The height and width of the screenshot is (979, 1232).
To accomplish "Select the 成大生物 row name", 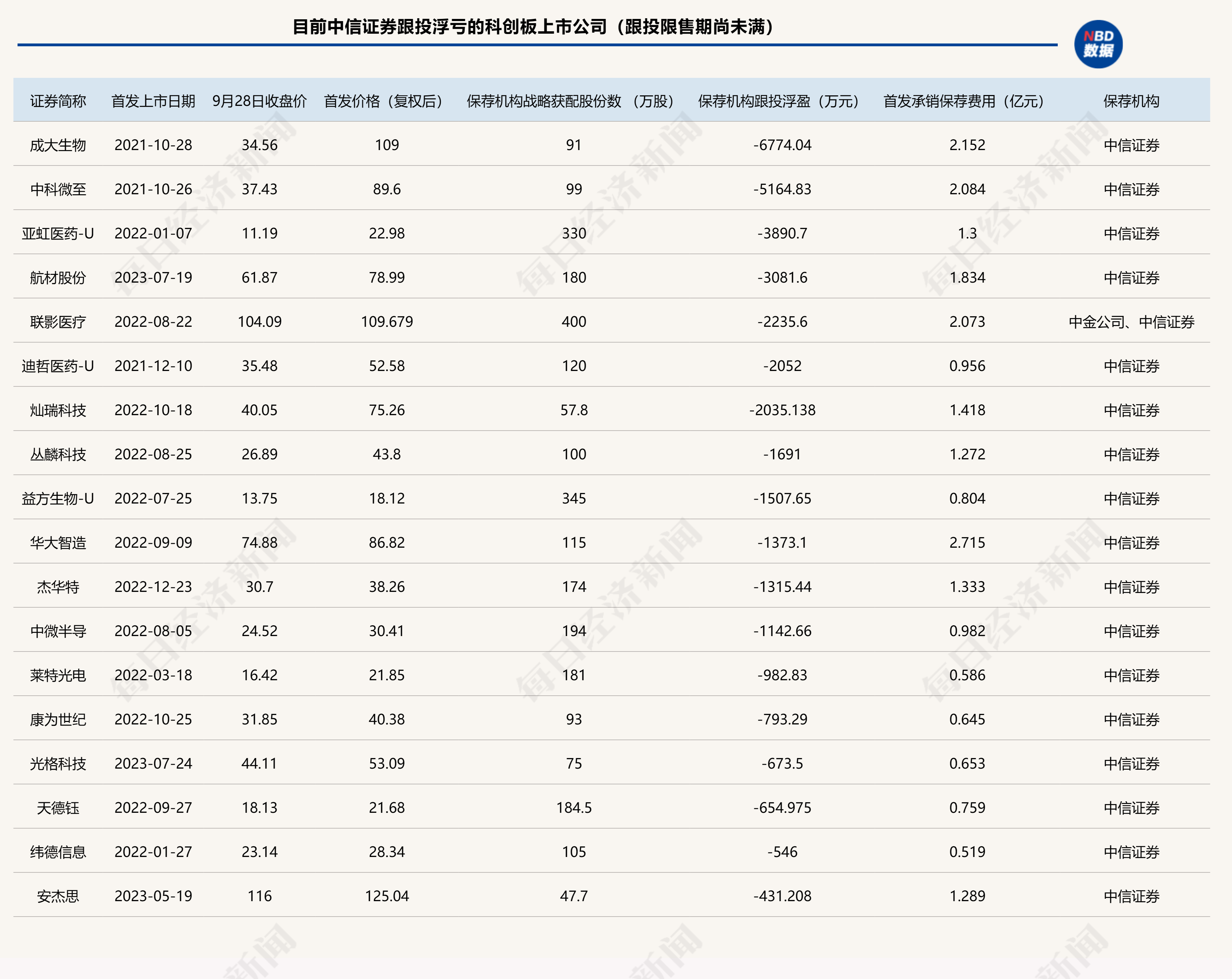I will (x=58, y=145).
